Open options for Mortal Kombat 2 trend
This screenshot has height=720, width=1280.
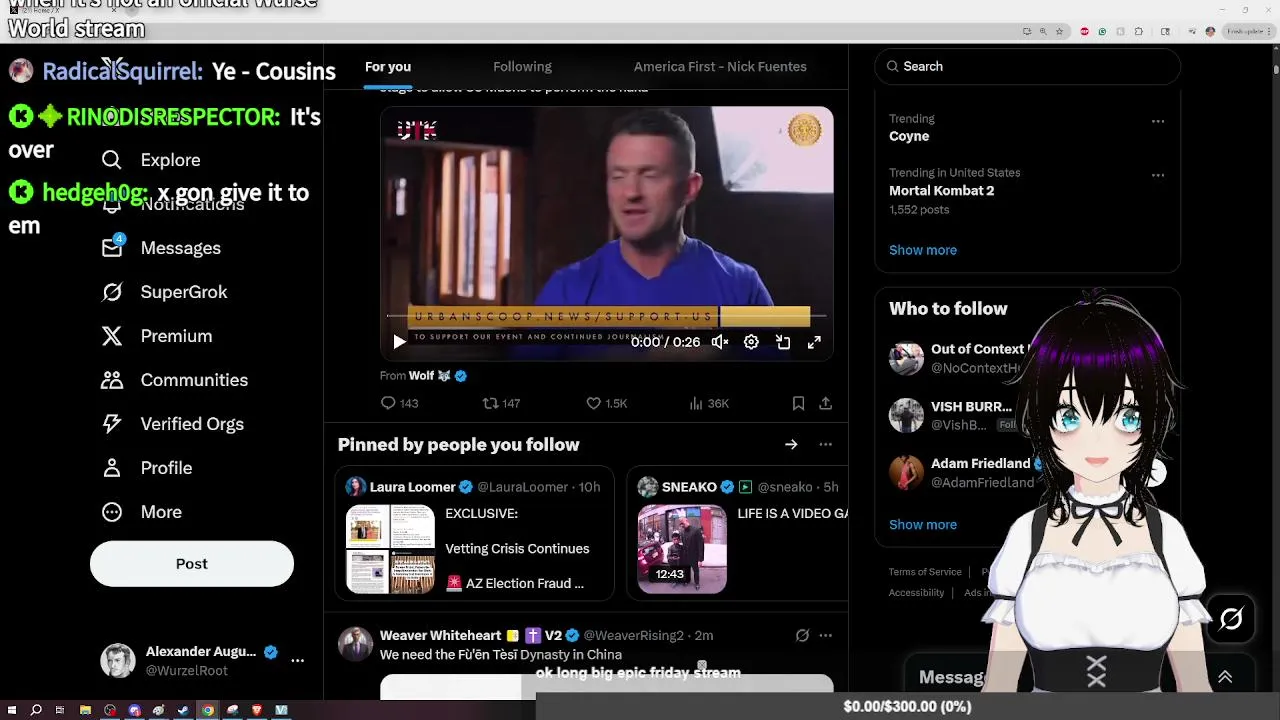click(x=1158, y=175)
